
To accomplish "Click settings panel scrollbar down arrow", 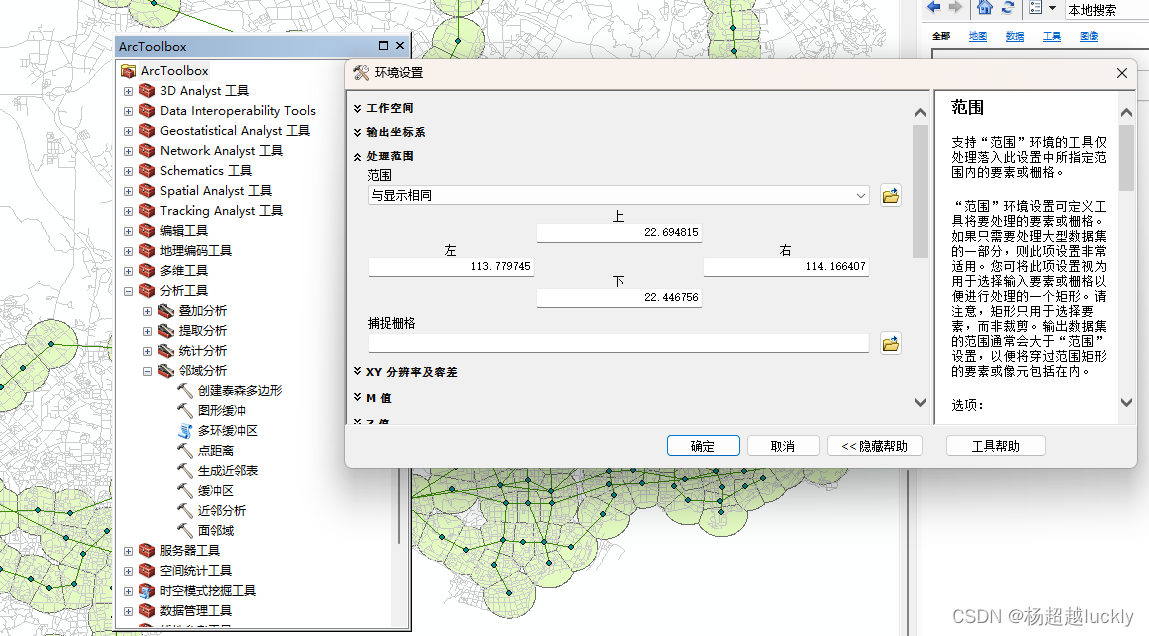I will pos(920,402).
